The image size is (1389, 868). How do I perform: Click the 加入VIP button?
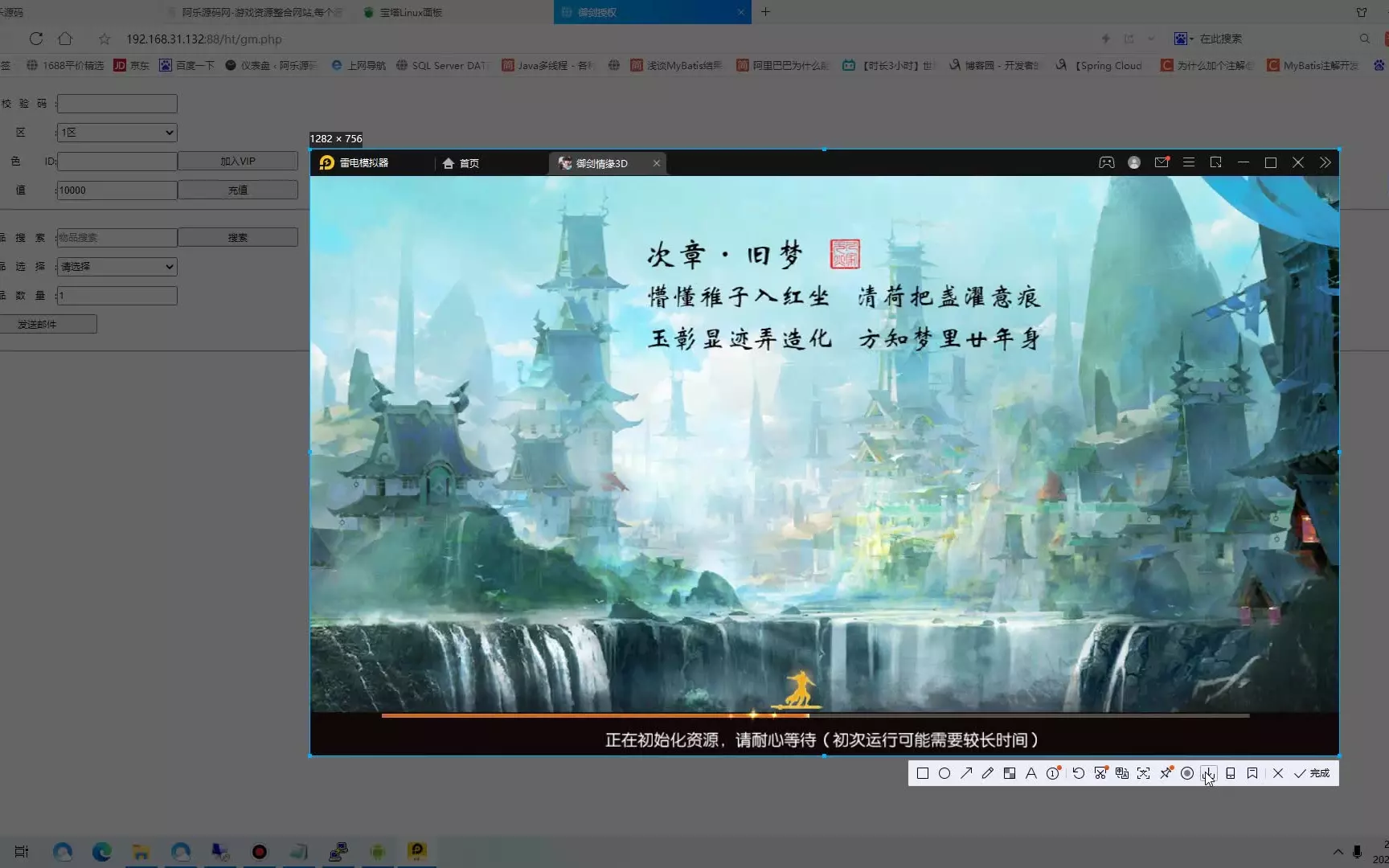(x=238, y=162)
